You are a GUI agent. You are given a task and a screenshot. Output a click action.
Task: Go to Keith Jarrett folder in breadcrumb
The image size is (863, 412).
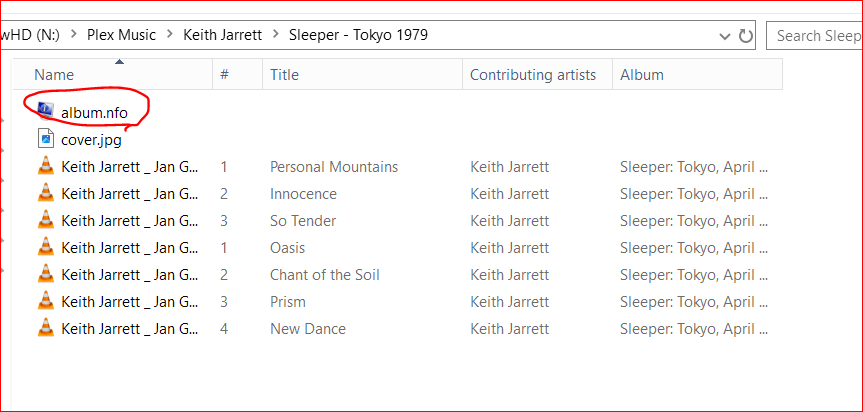(222, 35)
